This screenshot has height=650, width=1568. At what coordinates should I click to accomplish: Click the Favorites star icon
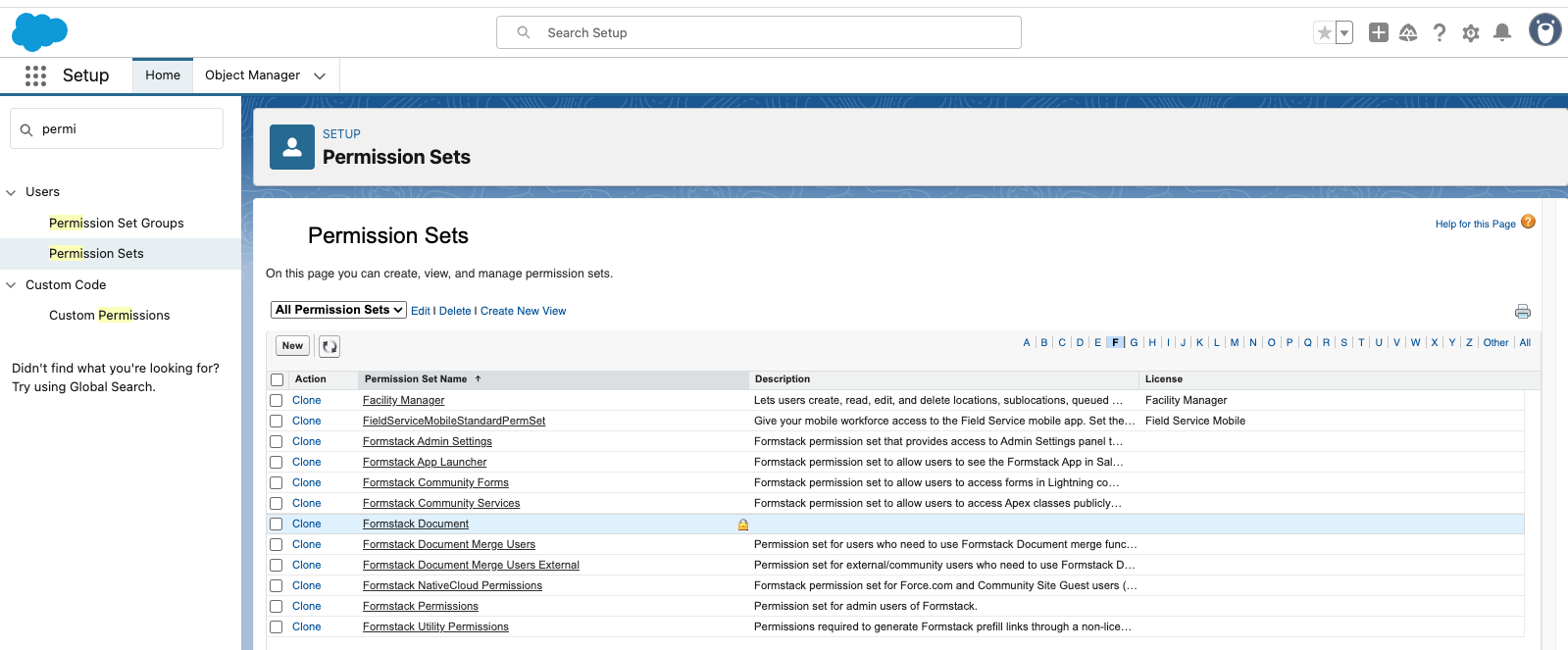[x=1324, y=33]
